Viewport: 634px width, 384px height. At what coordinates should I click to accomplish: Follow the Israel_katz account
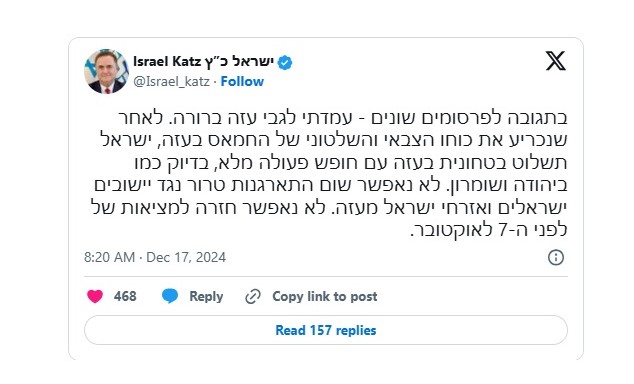(242, 81)
